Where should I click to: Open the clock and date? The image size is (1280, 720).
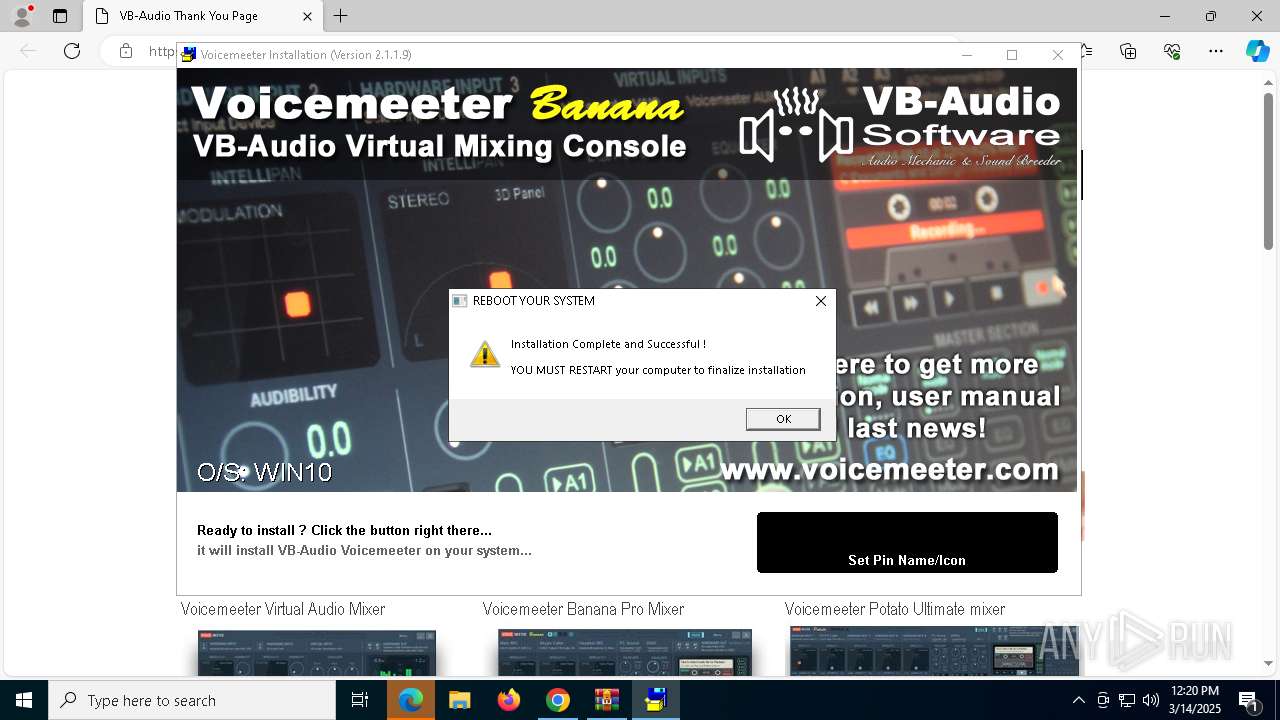click(1194, 700)
